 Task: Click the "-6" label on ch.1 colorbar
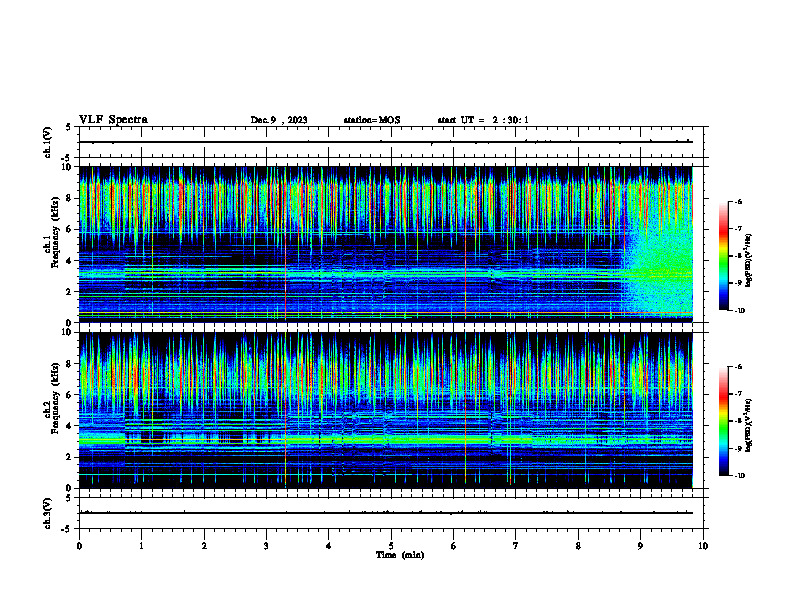(x=738, y=201)
